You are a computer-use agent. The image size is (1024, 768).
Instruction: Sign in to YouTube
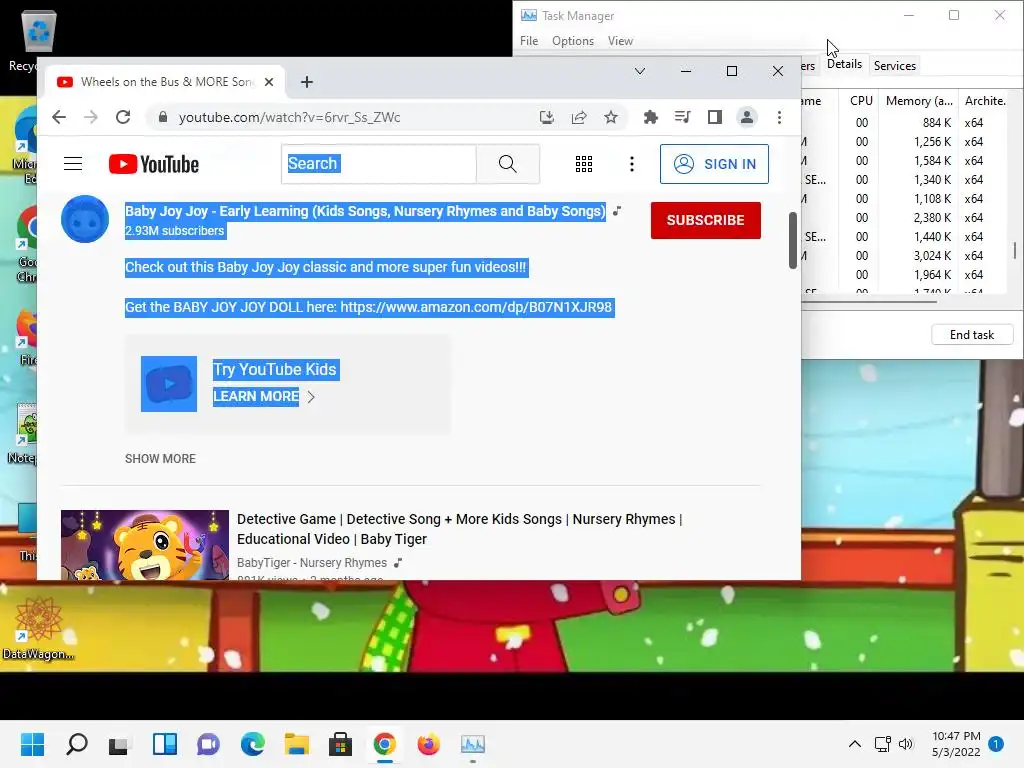[x=714, y=164]
